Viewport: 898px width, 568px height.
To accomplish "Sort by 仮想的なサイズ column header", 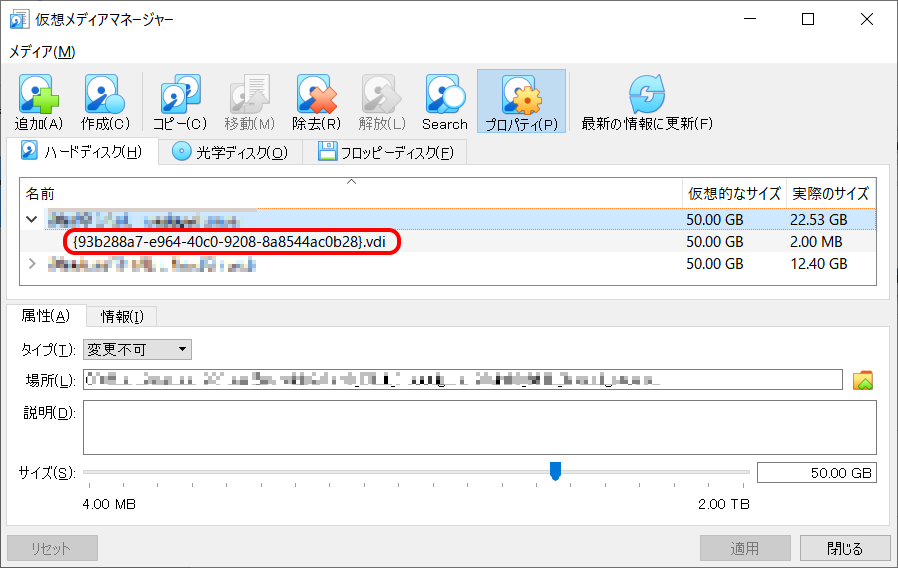I will (x=734, y=194).
